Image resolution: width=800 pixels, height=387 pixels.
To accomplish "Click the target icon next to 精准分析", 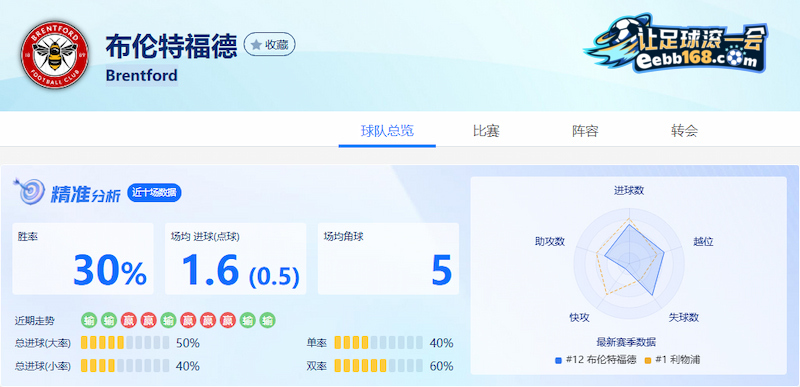I will 29,192.
